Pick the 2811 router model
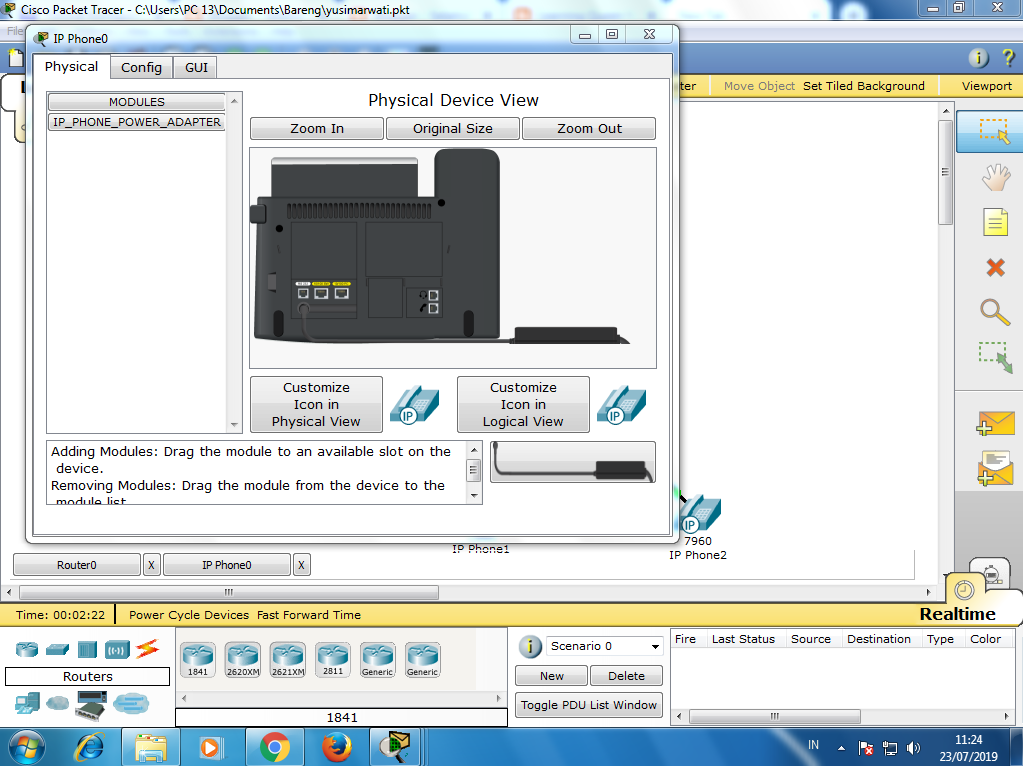The width and height of the screenshot is (1023, 766). [x=333, y=660]
